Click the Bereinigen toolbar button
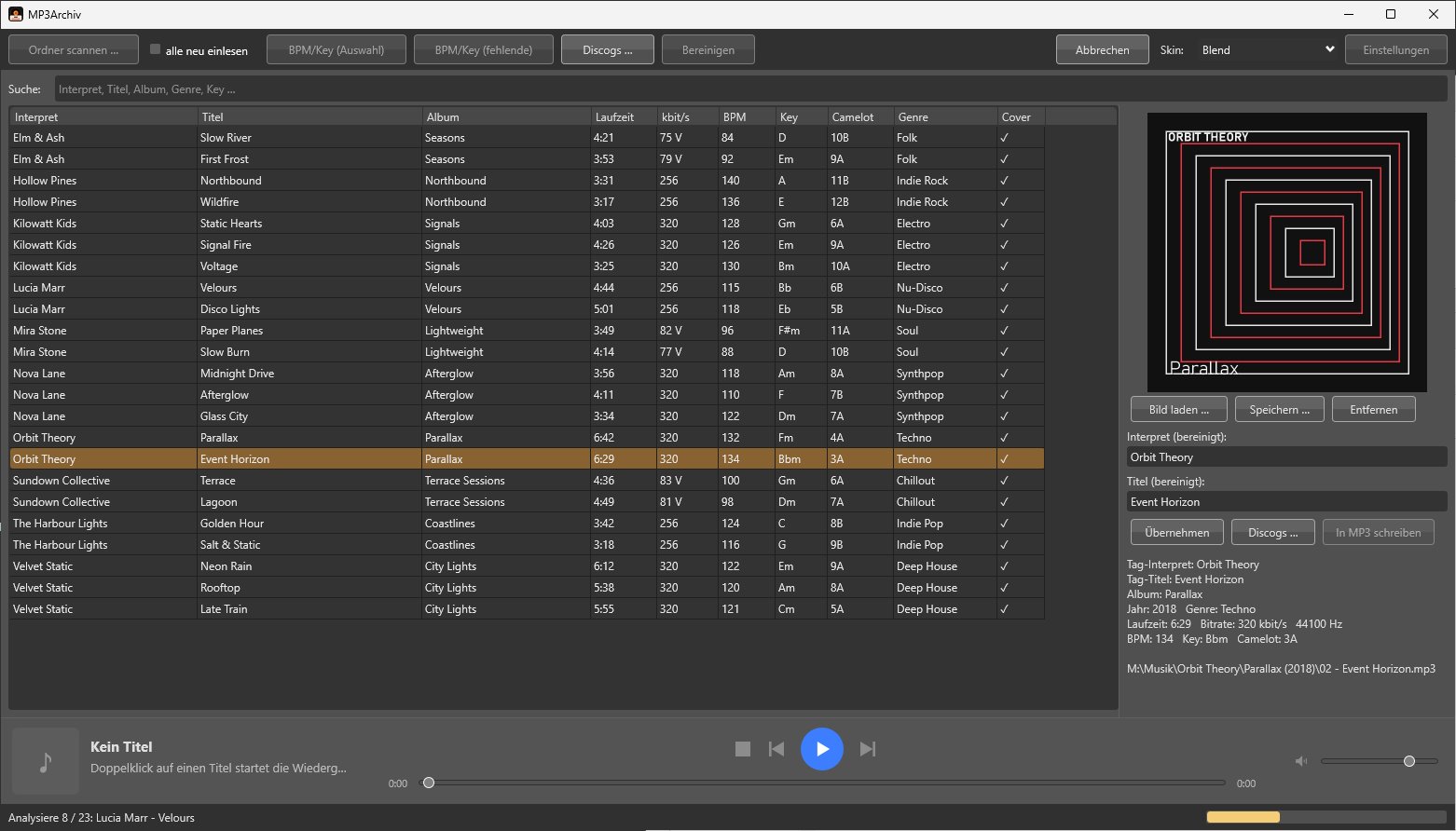 click(708, 50)
